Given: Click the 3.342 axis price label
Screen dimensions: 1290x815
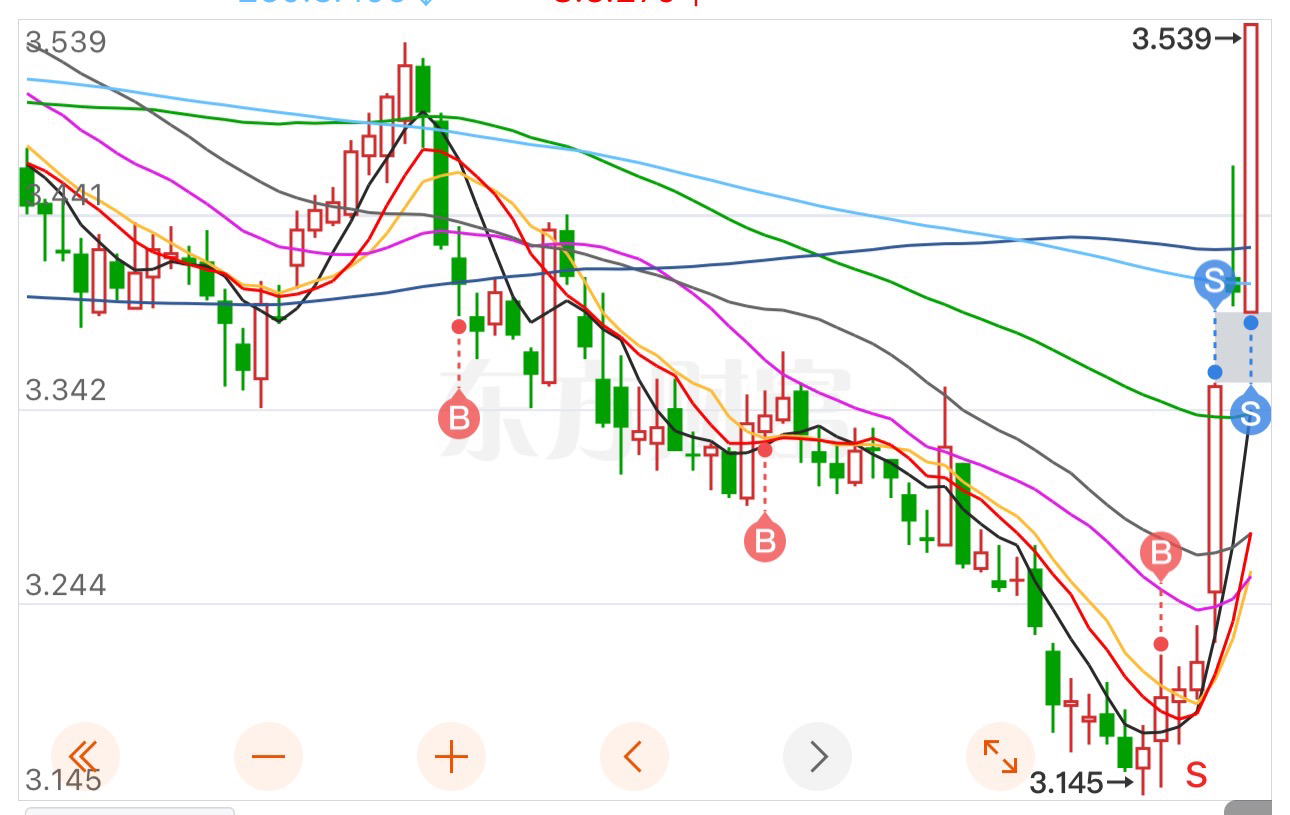Looking at the screenshot, I should pos(66,390).
